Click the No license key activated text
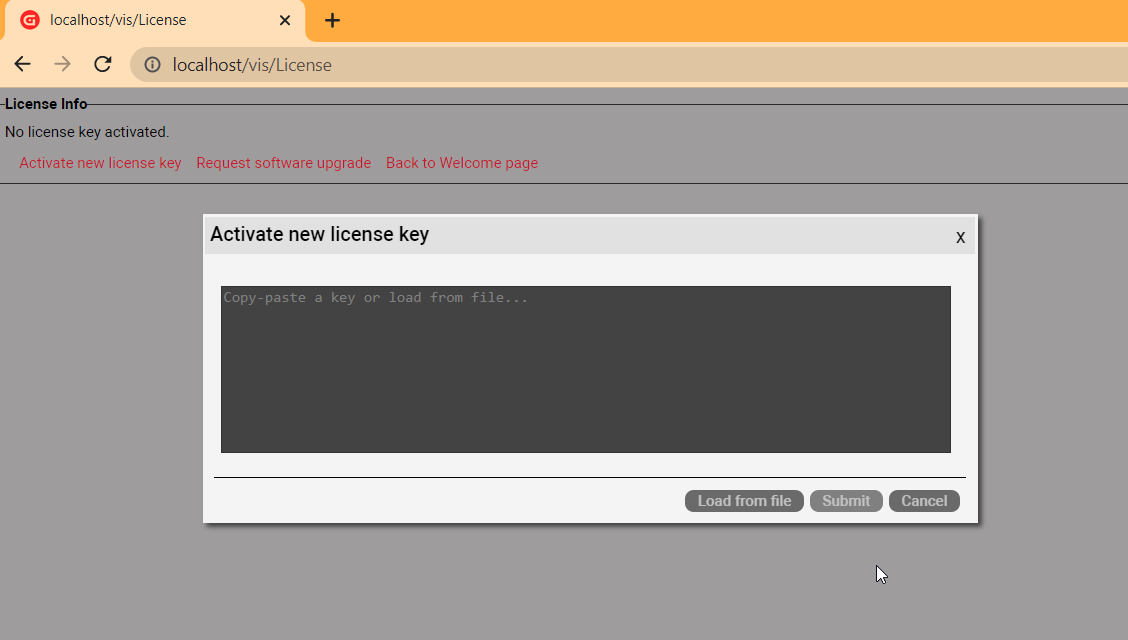The height and width of the screenshot is (640, 1128). [87, 132]
